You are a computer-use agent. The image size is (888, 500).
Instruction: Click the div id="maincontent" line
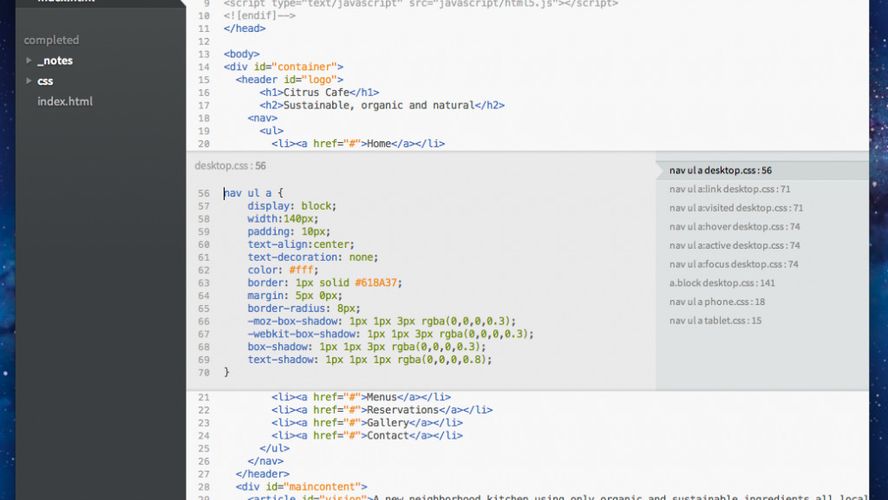coord(301,487)
